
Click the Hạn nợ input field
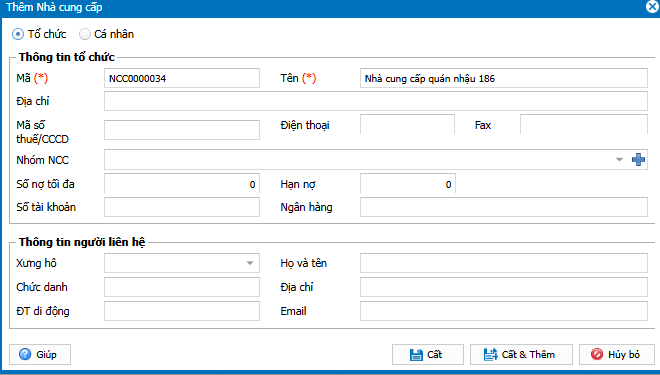(407, 184)
